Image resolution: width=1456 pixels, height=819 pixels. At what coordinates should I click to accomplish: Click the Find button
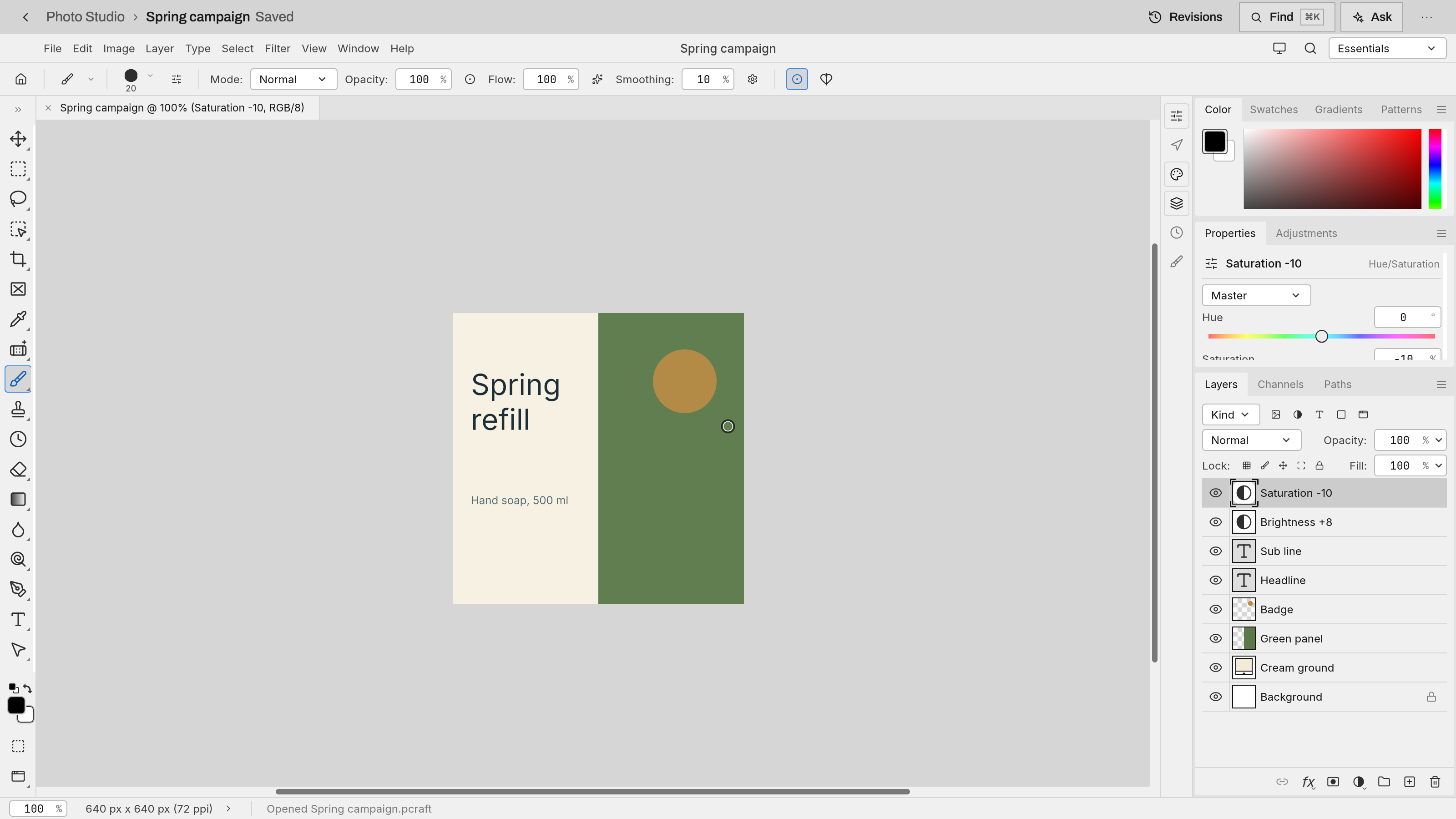(1286, 17)
